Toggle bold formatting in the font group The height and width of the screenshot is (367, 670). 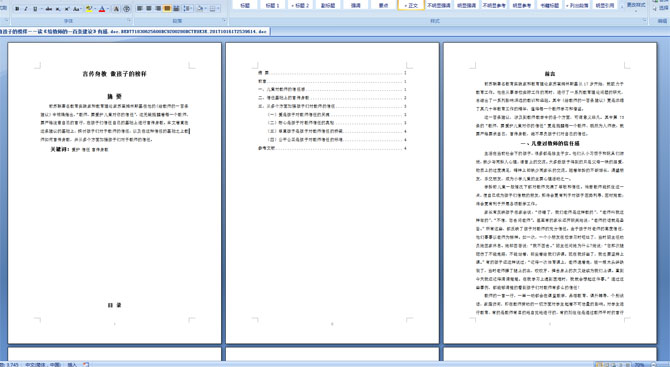[x=17, y=9]
